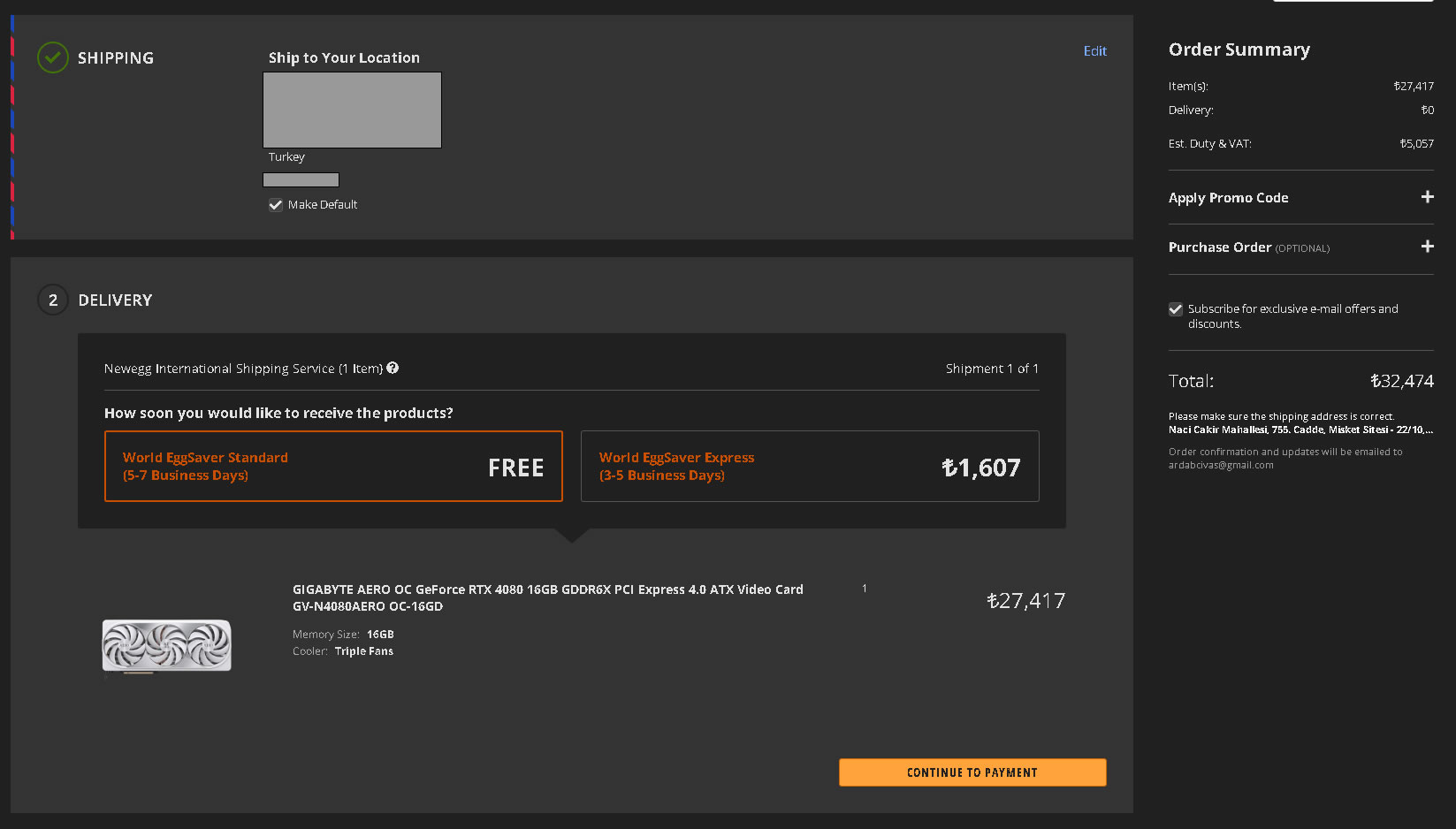The height and width of the screenshot is (829, 1456).
Task: Click the product quantity 1
Action: [x=865, y=589]
